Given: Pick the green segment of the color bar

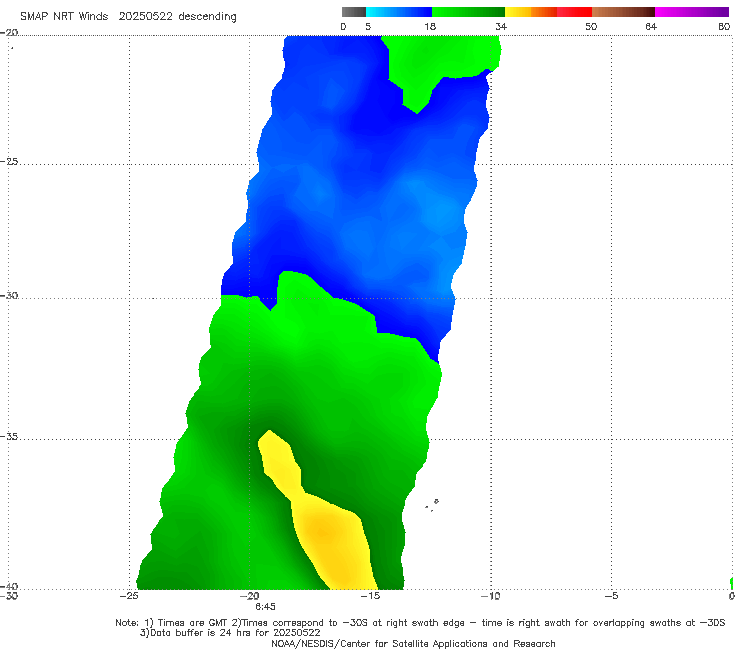Looking at the screenshot, I should 468,12.
